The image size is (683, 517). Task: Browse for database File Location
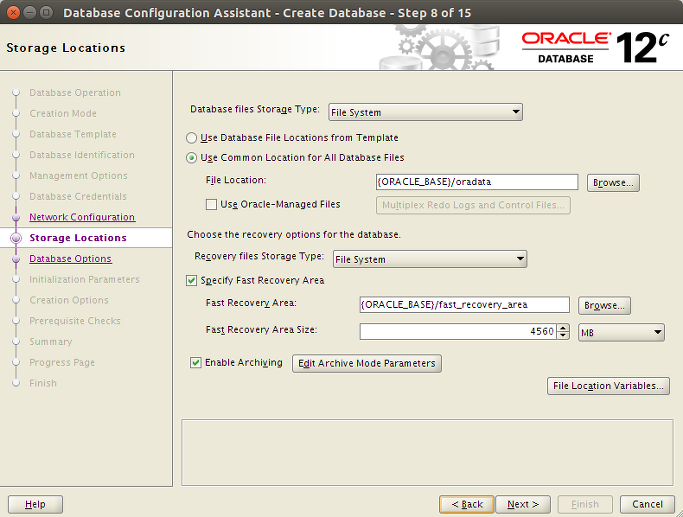[x=613, y=183]
